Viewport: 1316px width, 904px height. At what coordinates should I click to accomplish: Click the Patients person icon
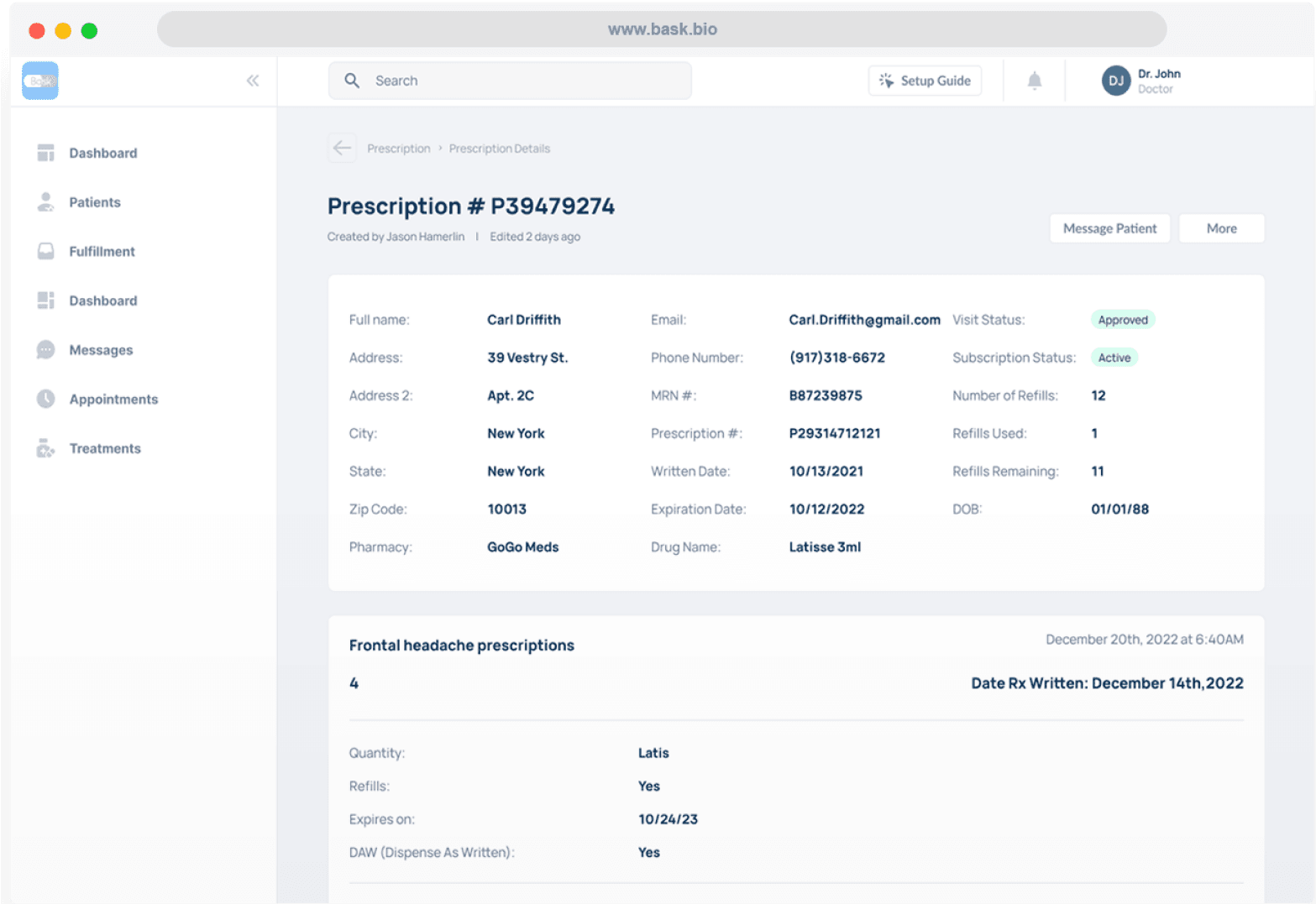click(x=45, y=202)
